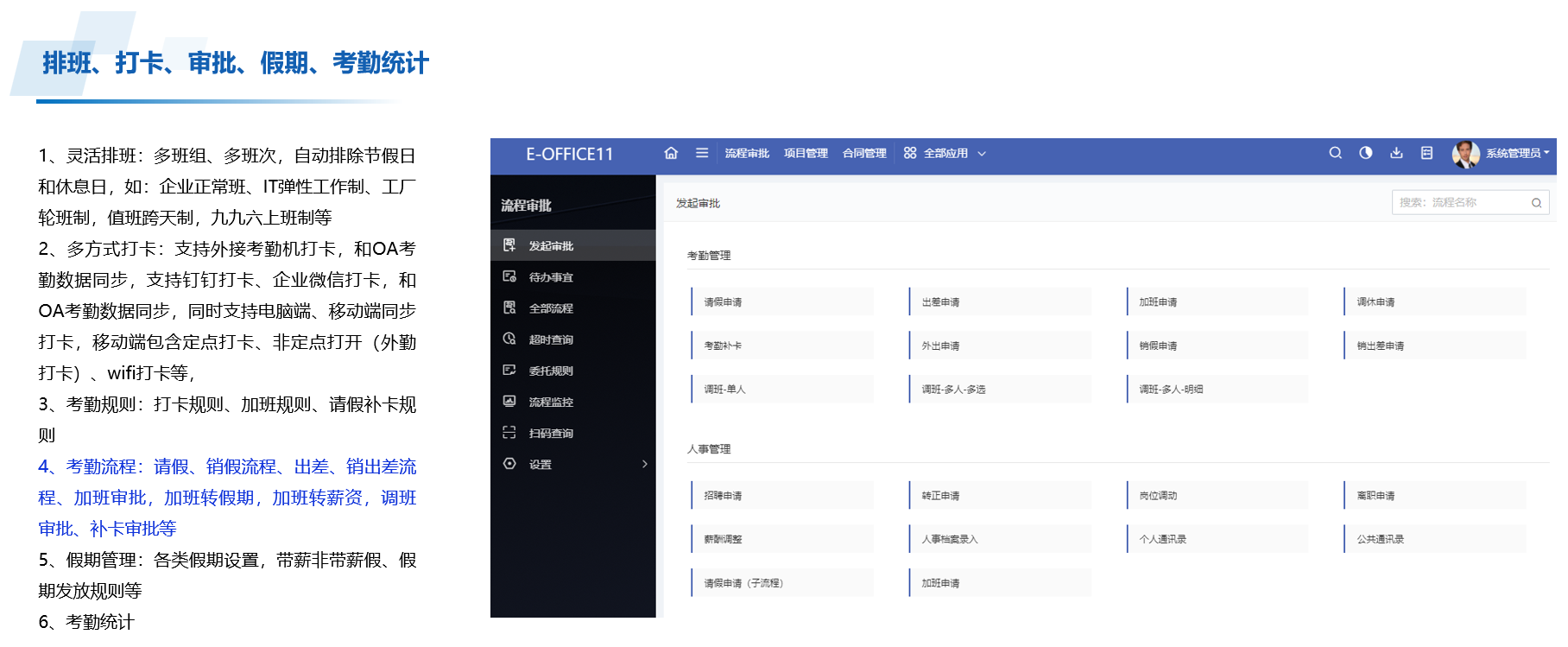
Task: Click the search magnifier in top bar
Action: tap(1336, 153)
